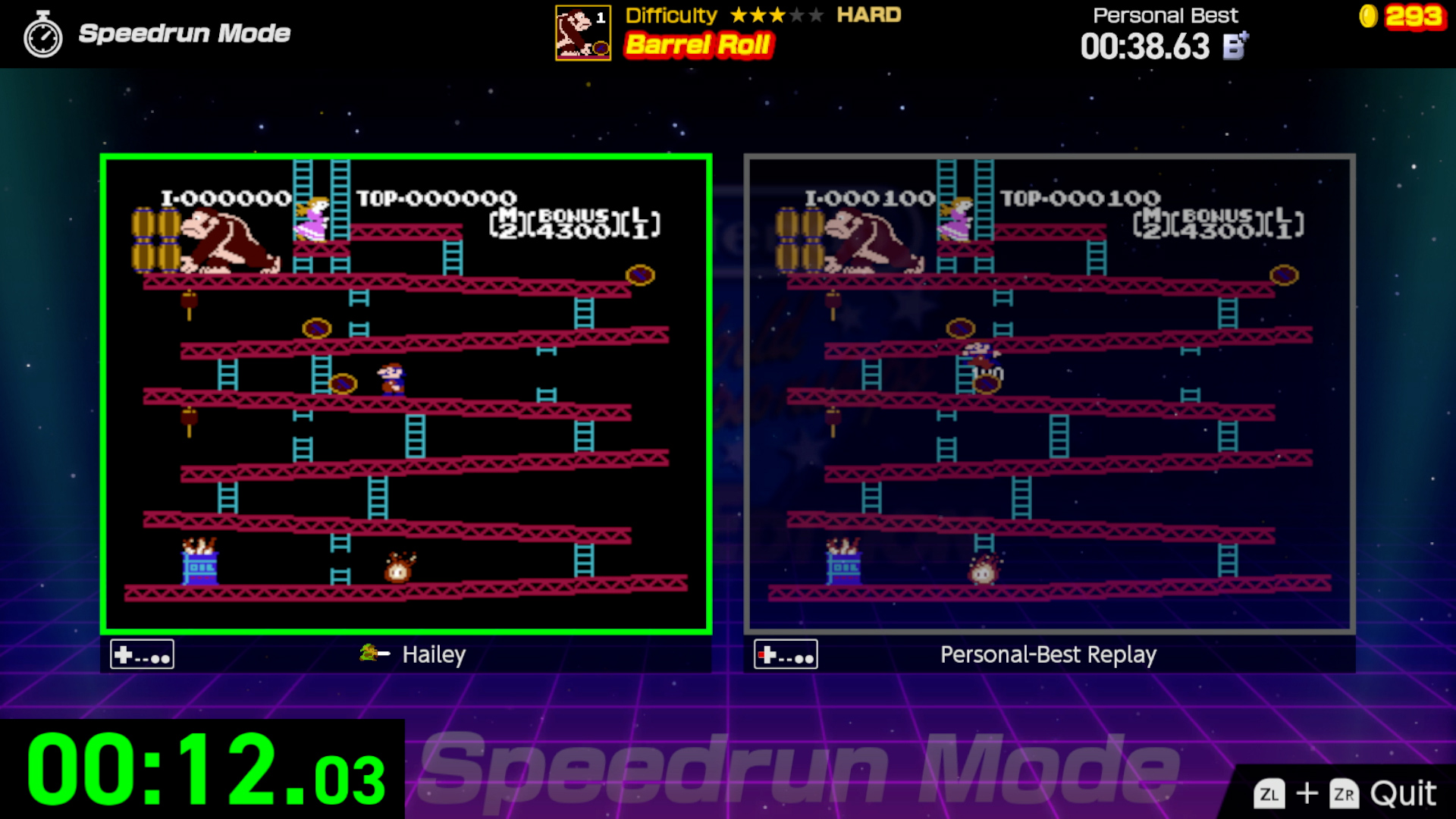Click the Hailey controller options button
1456x819 pixels.
pos(141,654)
